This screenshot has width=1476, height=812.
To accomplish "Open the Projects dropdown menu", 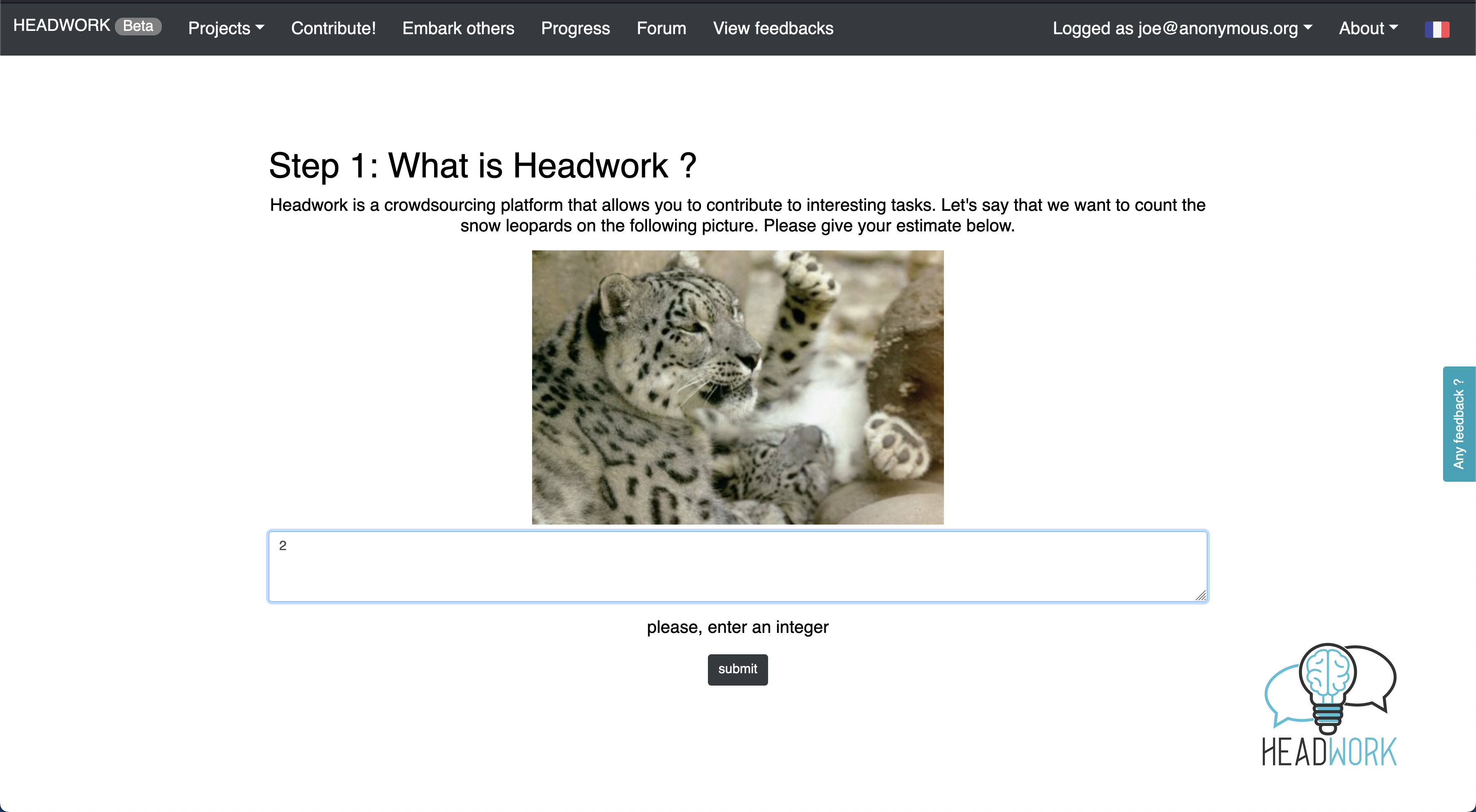I will pyautogui.click(x=226, y=28).
